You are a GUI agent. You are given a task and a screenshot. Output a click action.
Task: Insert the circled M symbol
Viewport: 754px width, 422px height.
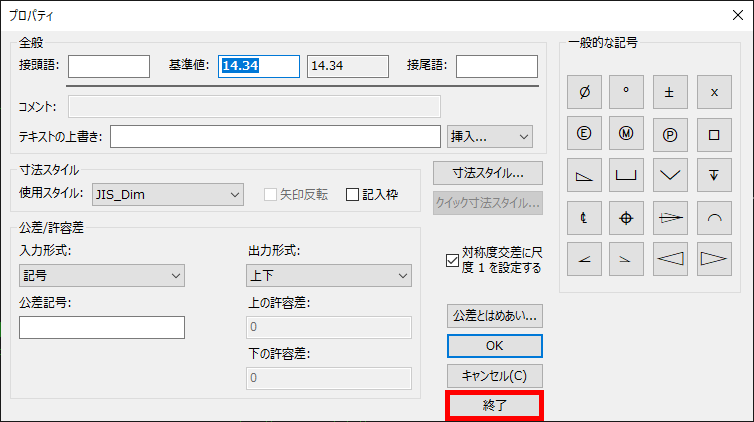[x=627, y=133]
